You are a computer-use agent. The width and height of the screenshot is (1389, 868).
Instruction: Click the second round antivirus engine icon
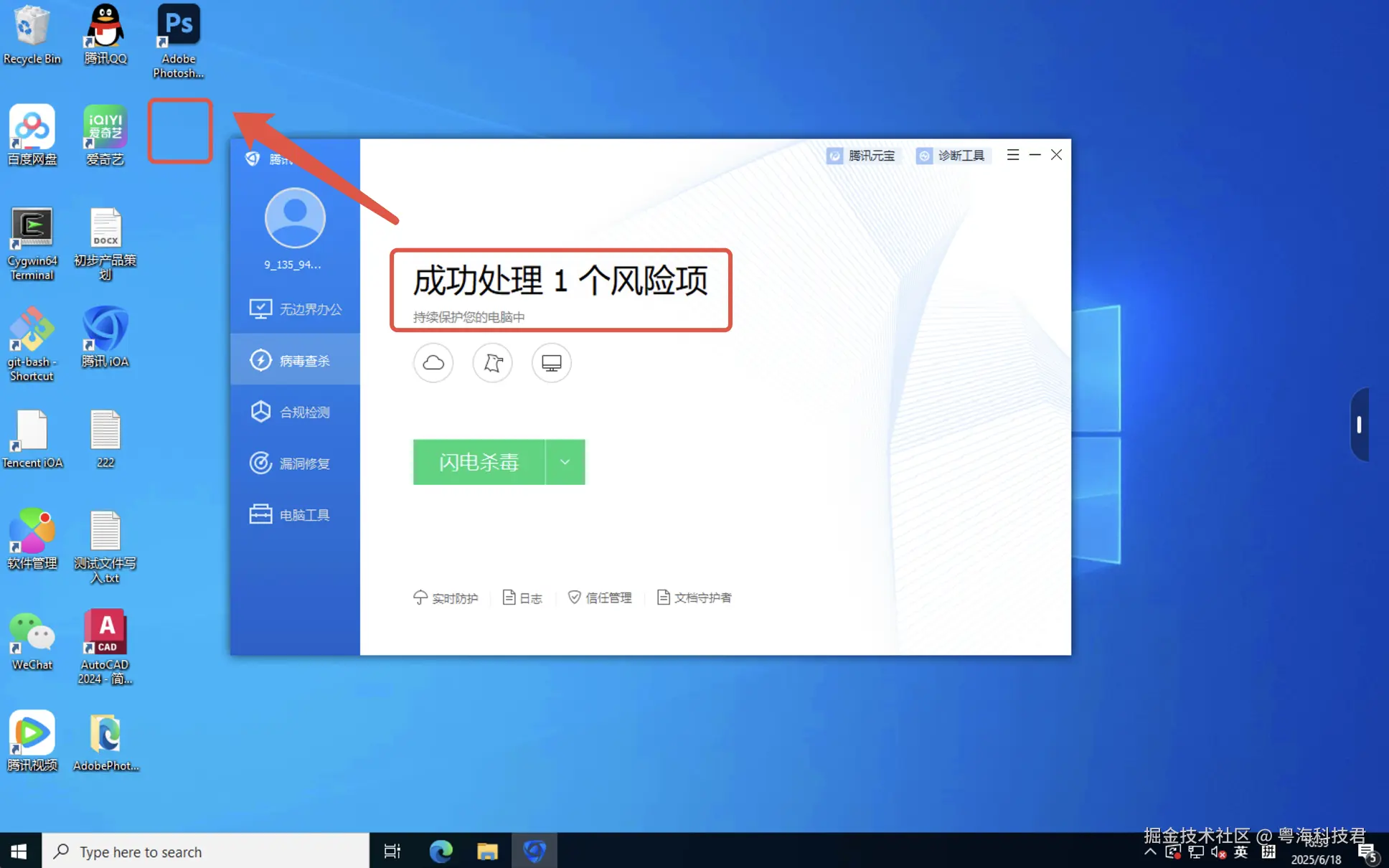492,363
